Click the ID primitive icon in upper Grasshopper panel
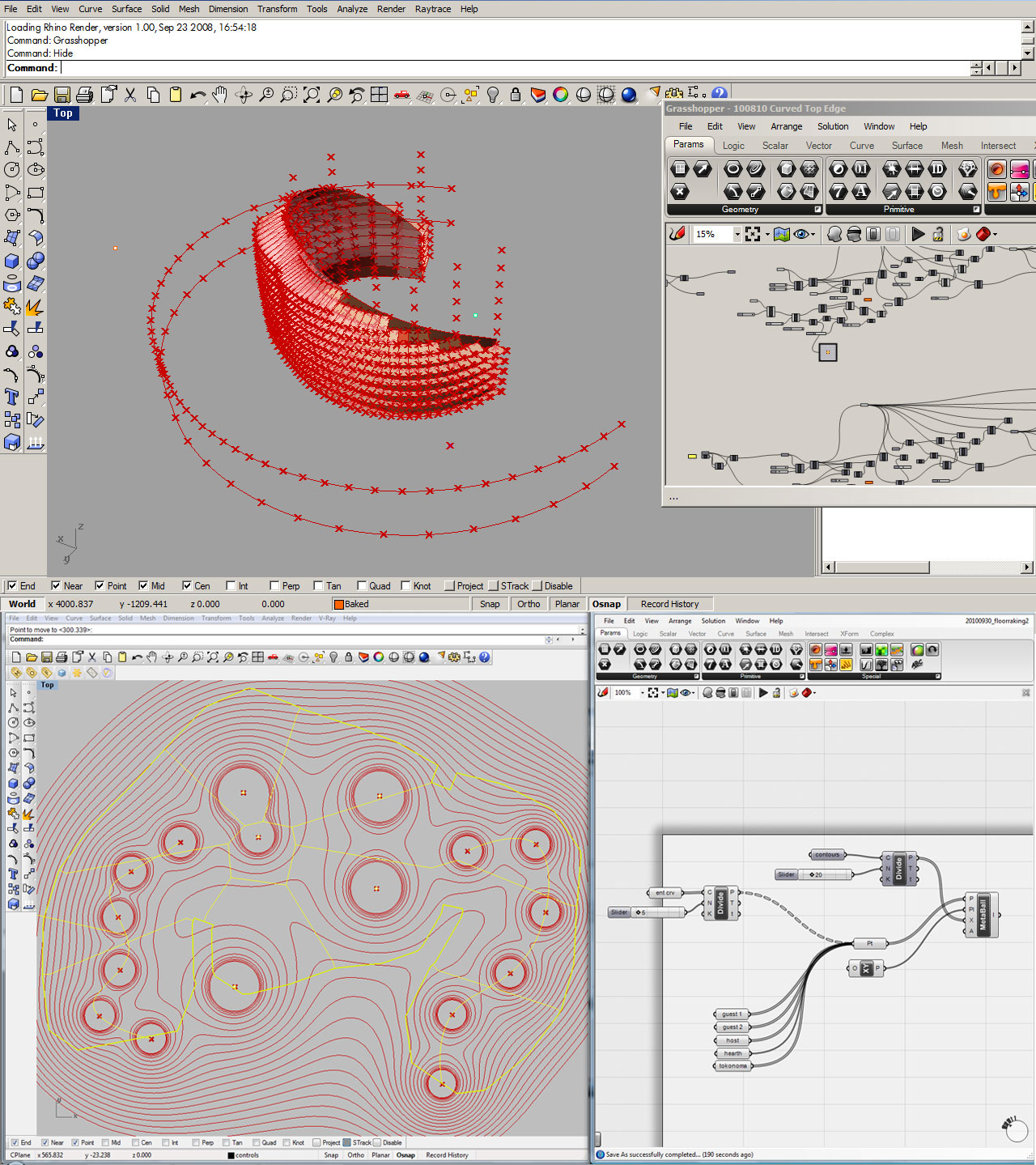 coord(937,168)
